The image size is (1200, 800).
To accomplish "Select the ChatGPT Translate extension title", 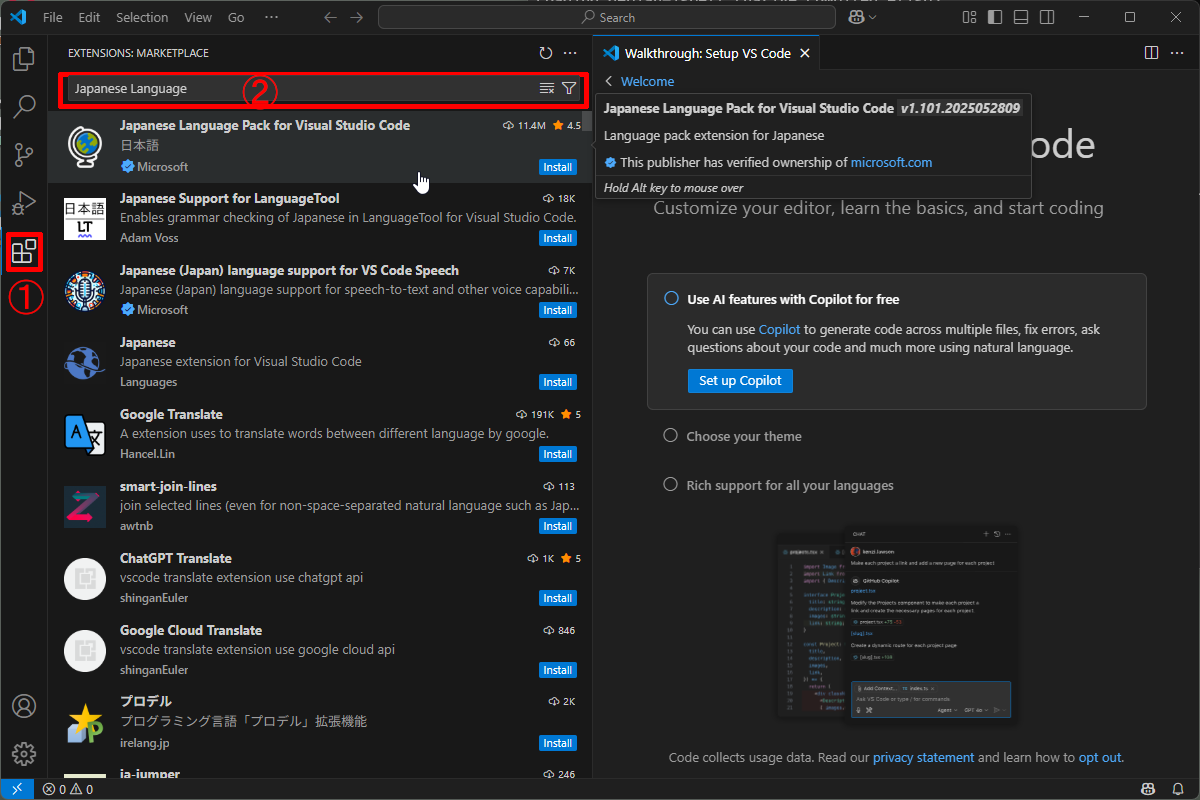I will pos(176,558).
